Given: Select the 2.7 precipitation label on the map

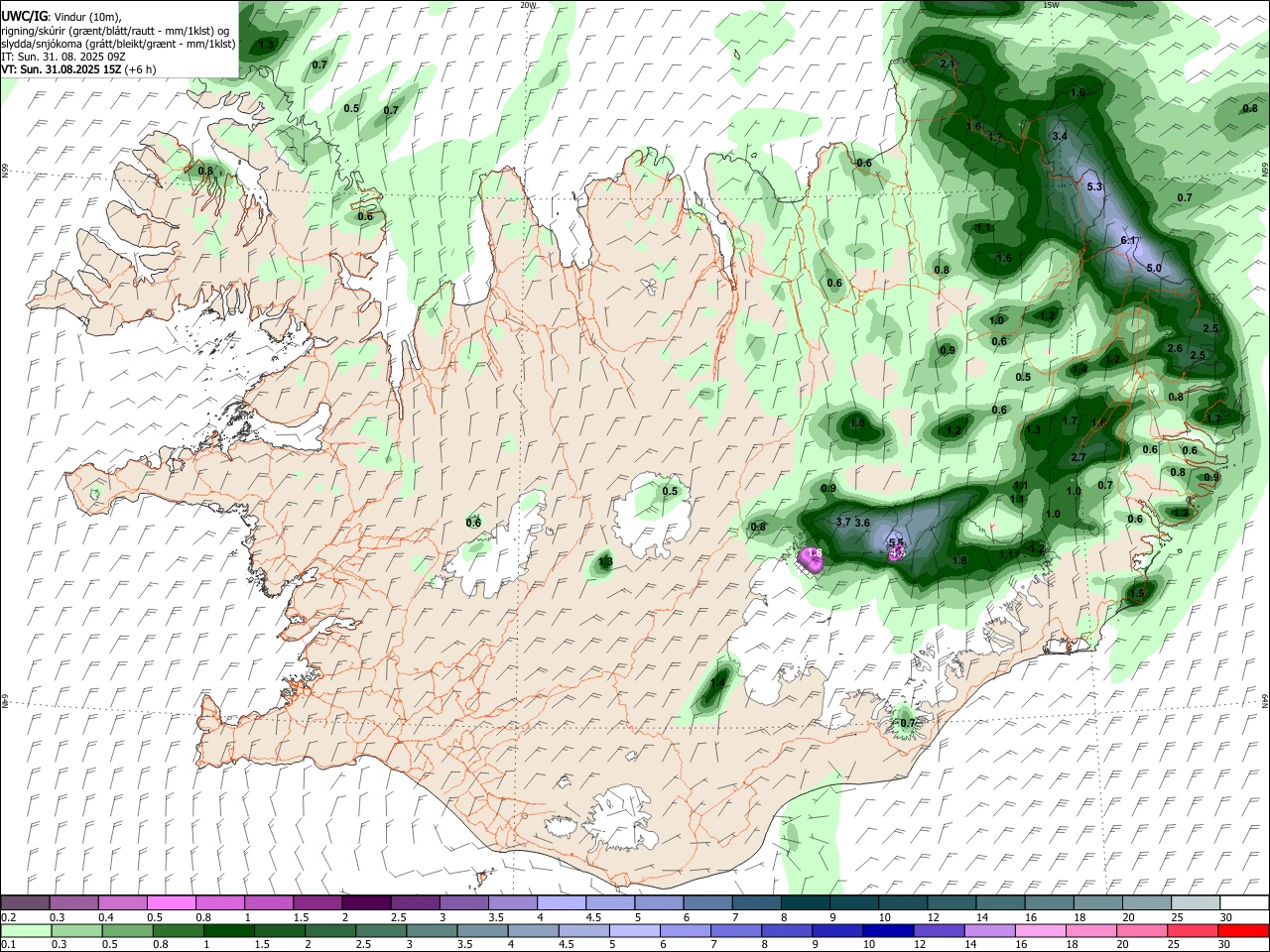Looking at the screenshot, I should pos(1079,457).
